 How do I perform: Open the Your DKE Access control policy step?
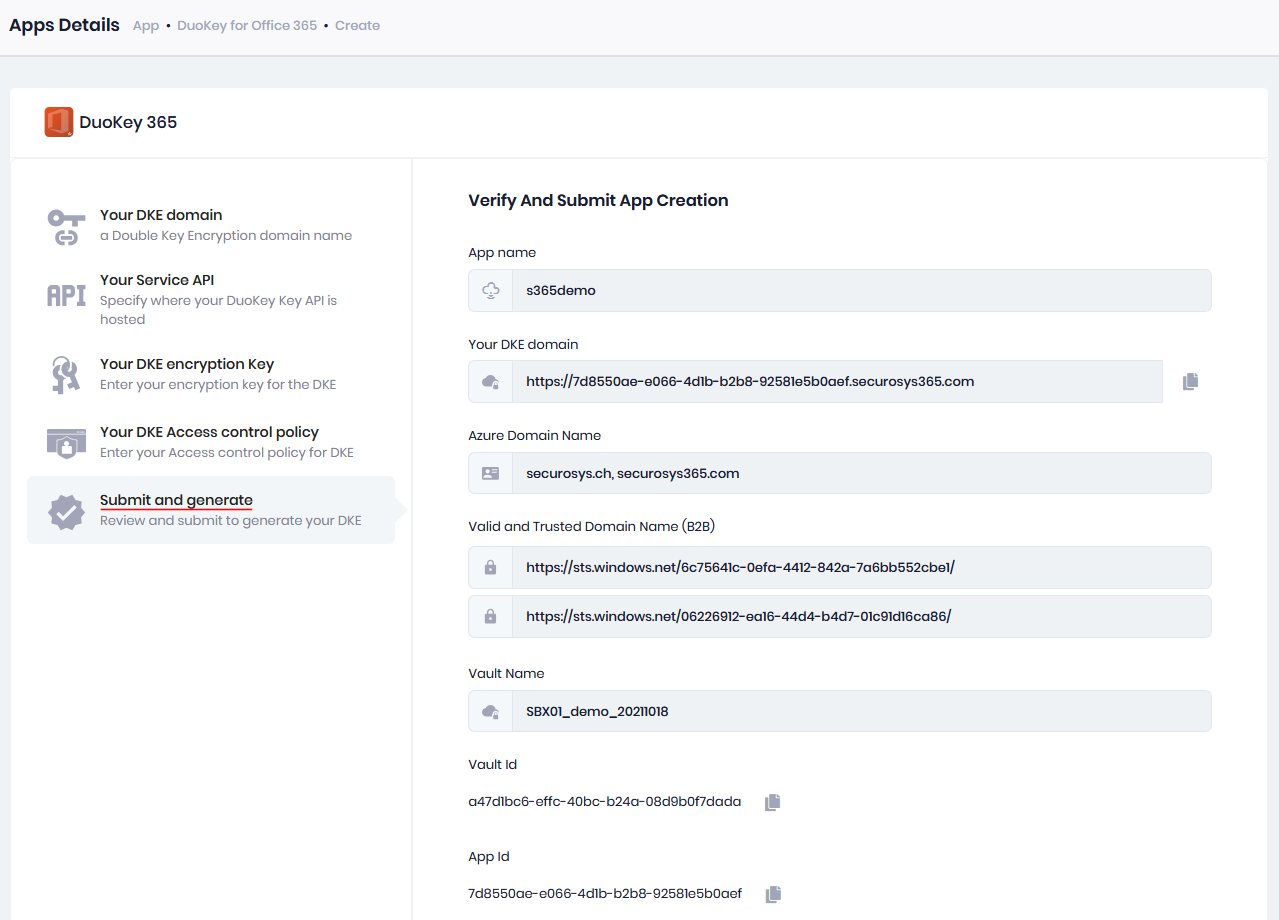click(x=211, y=442)
